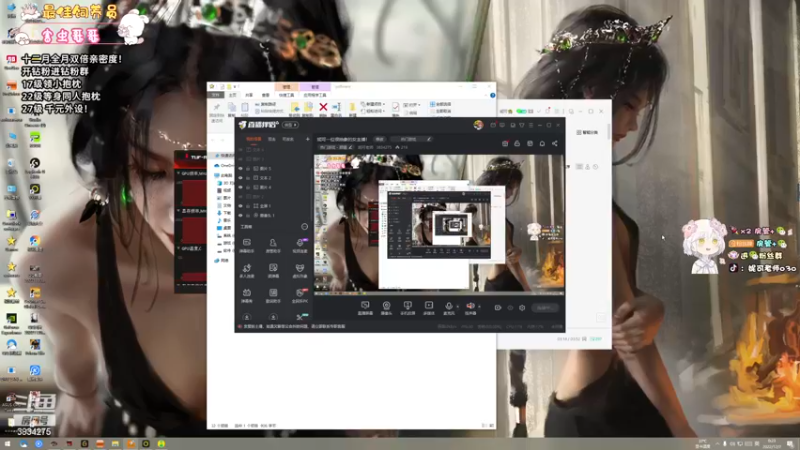Image resolution: width=800 pixels, height=450 pixels.
Task: Click the share icon above the preview
Action: 555,143
